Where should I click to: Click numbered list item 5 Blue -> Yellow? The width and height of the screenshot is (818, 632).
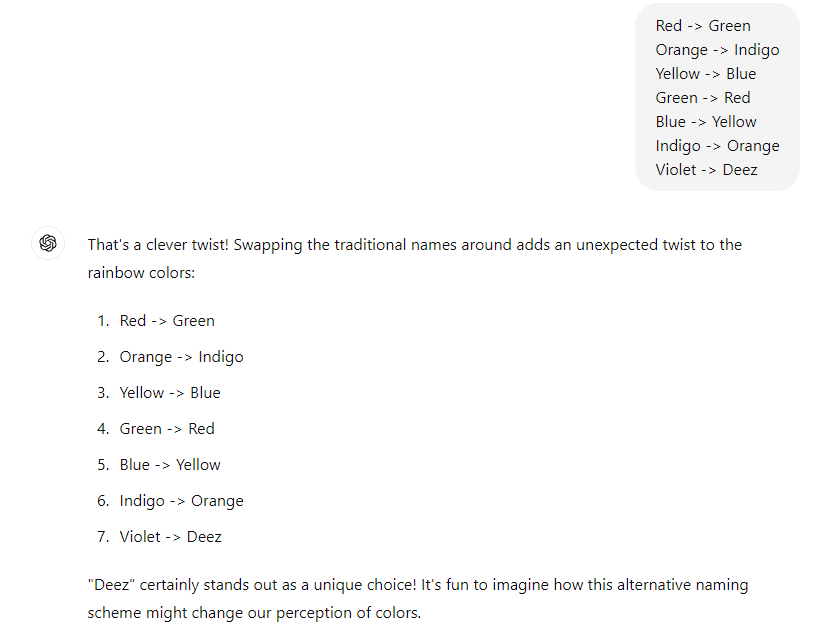tap(159, 464)
